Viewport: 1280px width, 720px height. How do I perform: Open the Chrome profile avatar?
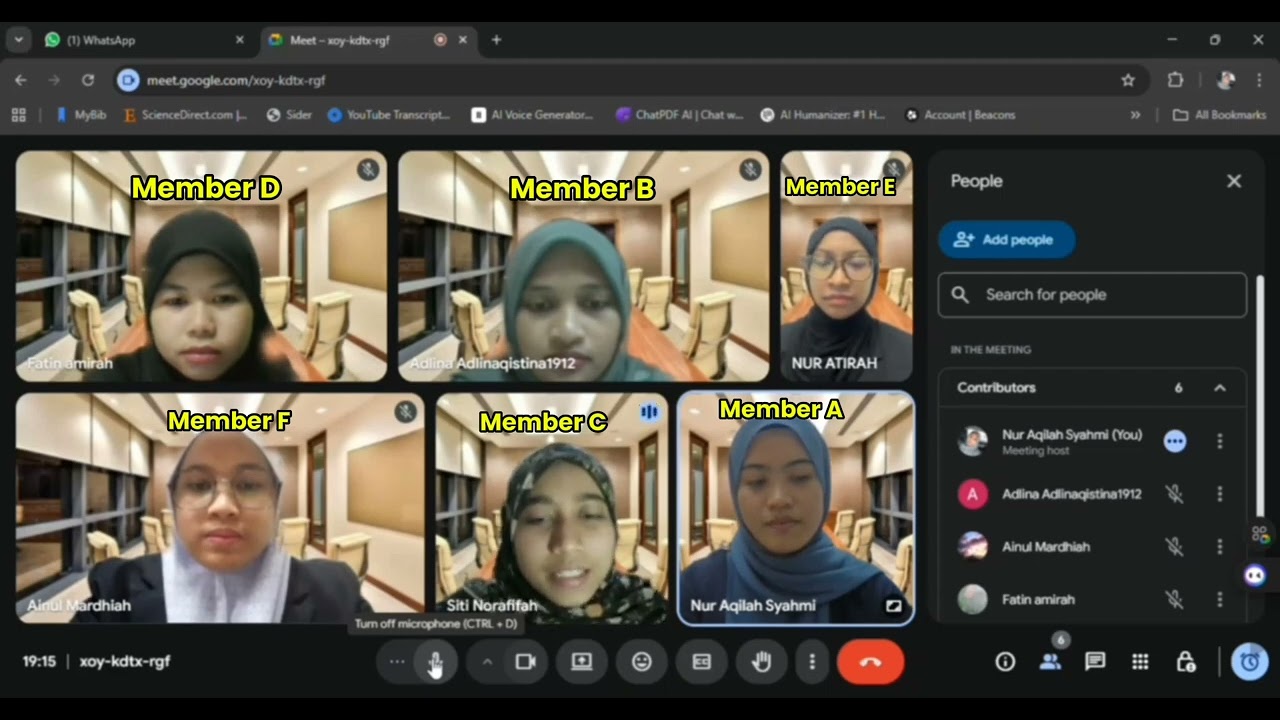click(x=1226, y=80)
